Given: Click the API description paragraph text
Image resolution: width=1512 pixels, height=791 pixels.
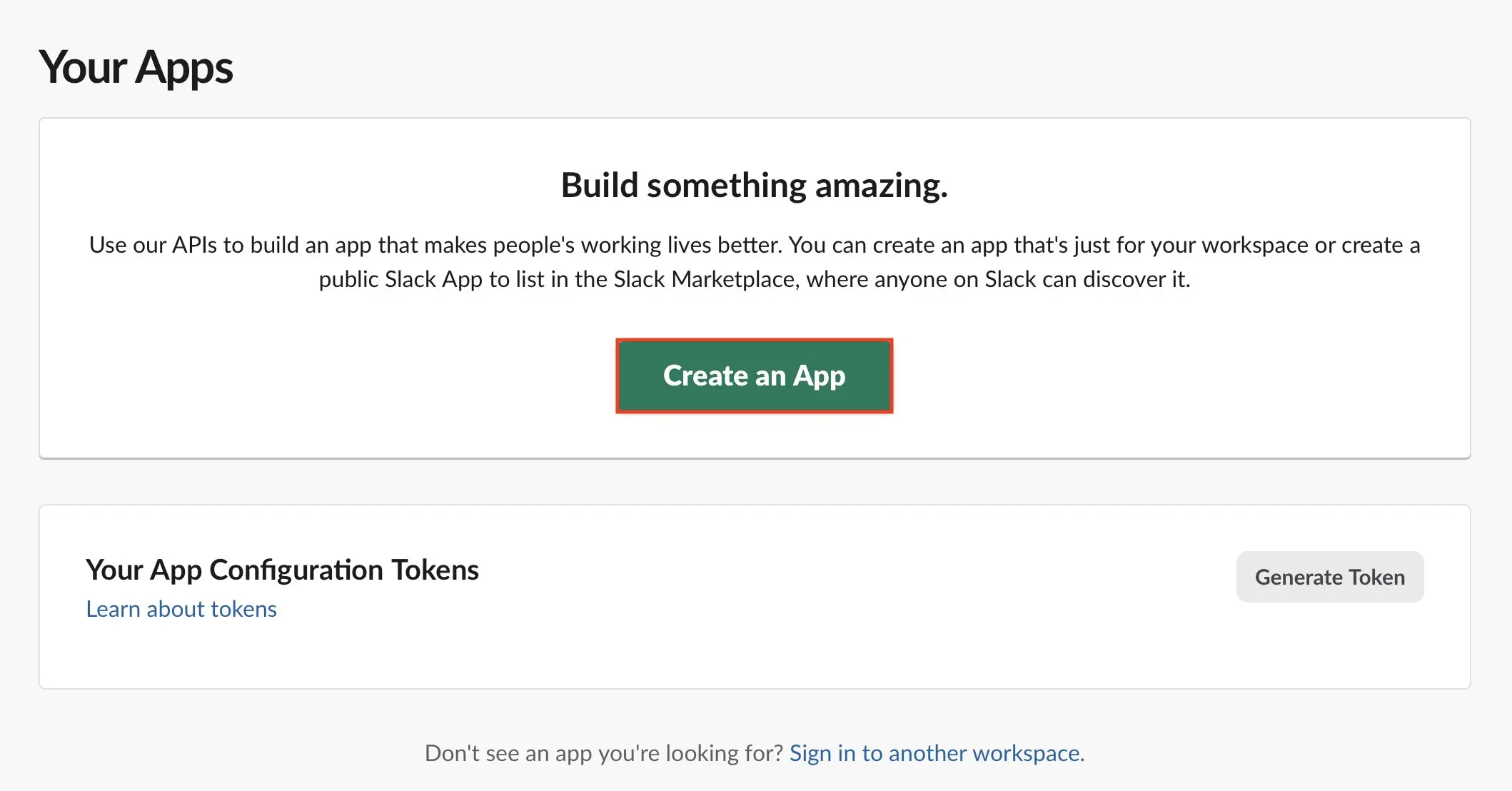Looking at the screenshot, I should click(755, 262).
